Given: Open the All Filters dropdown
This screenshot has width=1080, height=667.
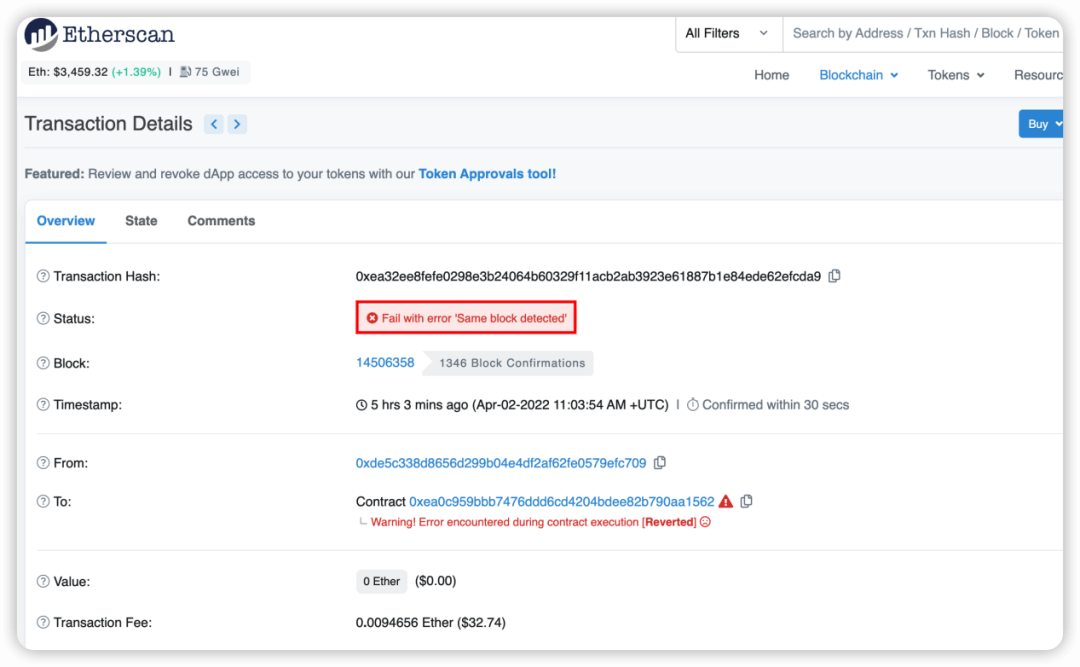Looking at the screenshot, I should coord(727,33).
